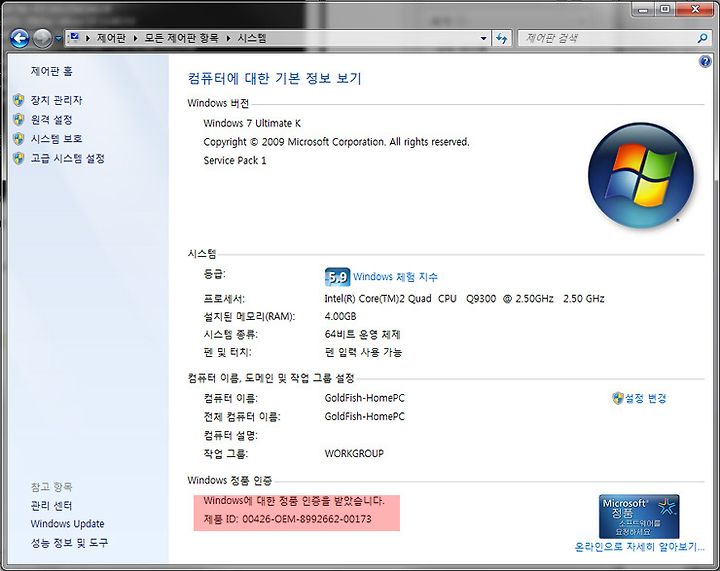This screenshot has height=571, width=720.
Task: Click the Windows에 대한 정품 인증을 받았습니다 text
Action: pos(294,501)
